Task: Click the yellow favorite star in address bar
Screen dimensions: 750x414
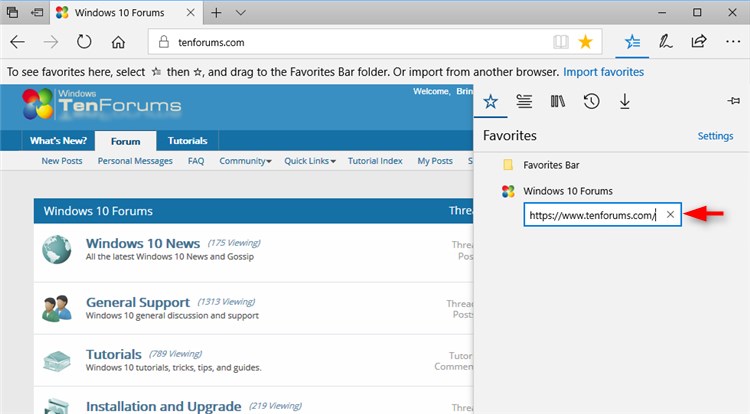Action: pos(585,42)
